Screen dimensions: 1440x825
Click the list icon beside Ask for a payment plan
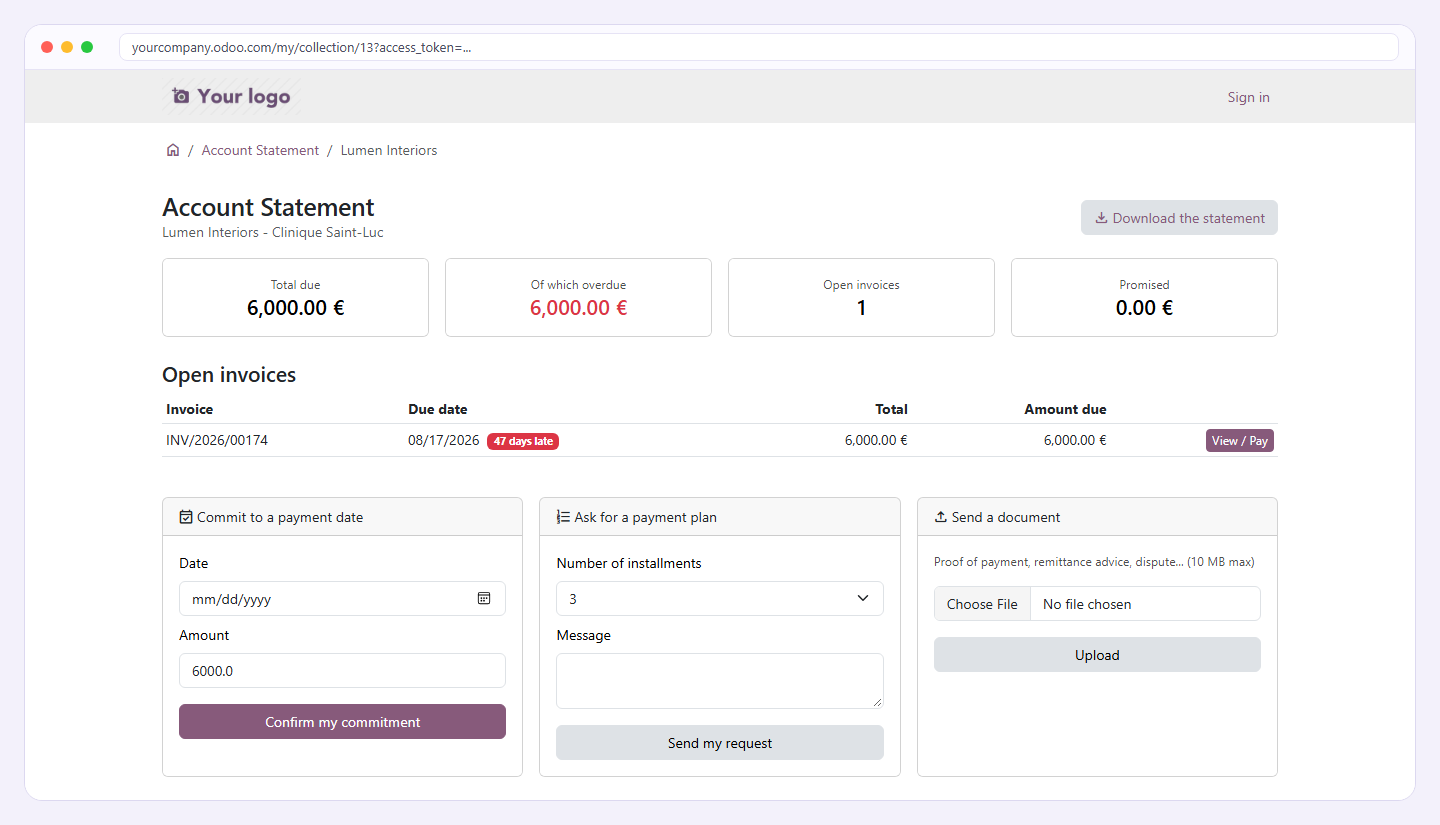pos(563,517)
